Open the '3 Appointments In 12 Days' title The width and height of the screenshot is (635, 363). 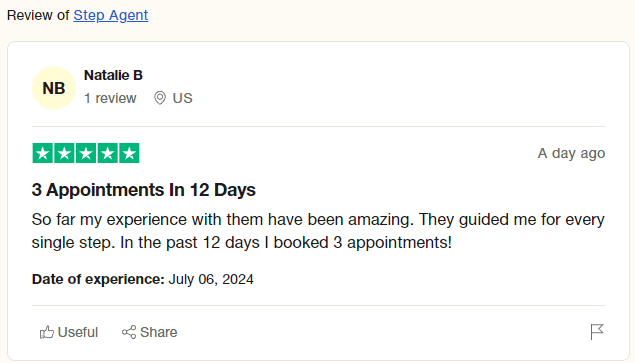click(x=144, y=190)
